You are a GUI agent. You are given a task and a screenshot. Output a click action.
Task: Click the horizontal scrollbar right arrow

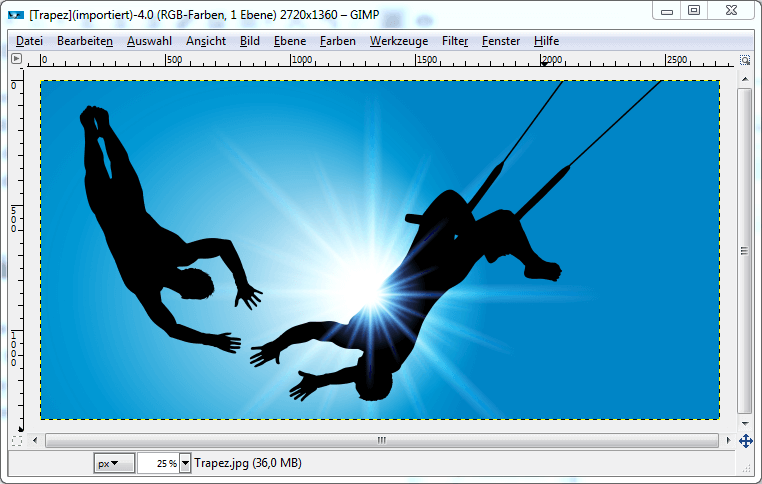coord(728,440)
